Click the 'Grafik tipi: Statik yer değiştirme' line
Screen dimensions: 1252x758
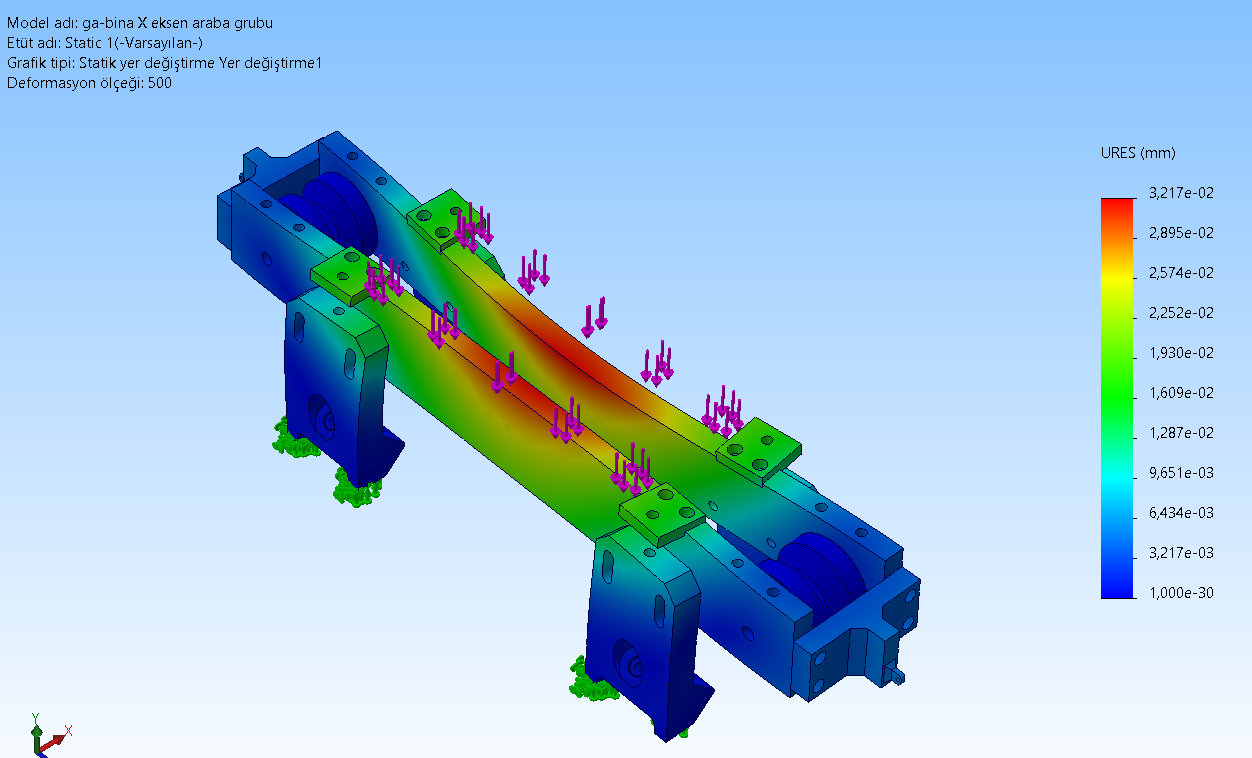164,63
